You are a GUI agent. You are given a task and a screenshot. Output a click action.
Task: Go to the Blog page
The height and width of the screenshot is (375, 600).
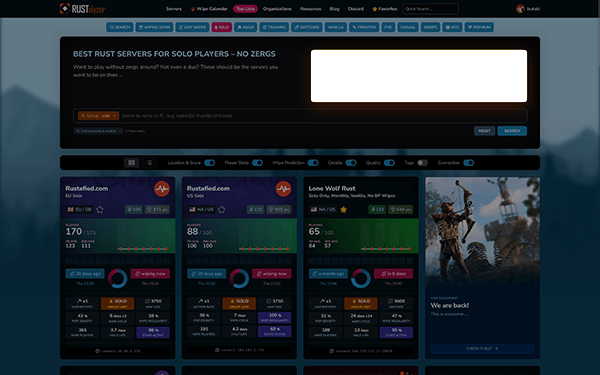tap(334, 8)
